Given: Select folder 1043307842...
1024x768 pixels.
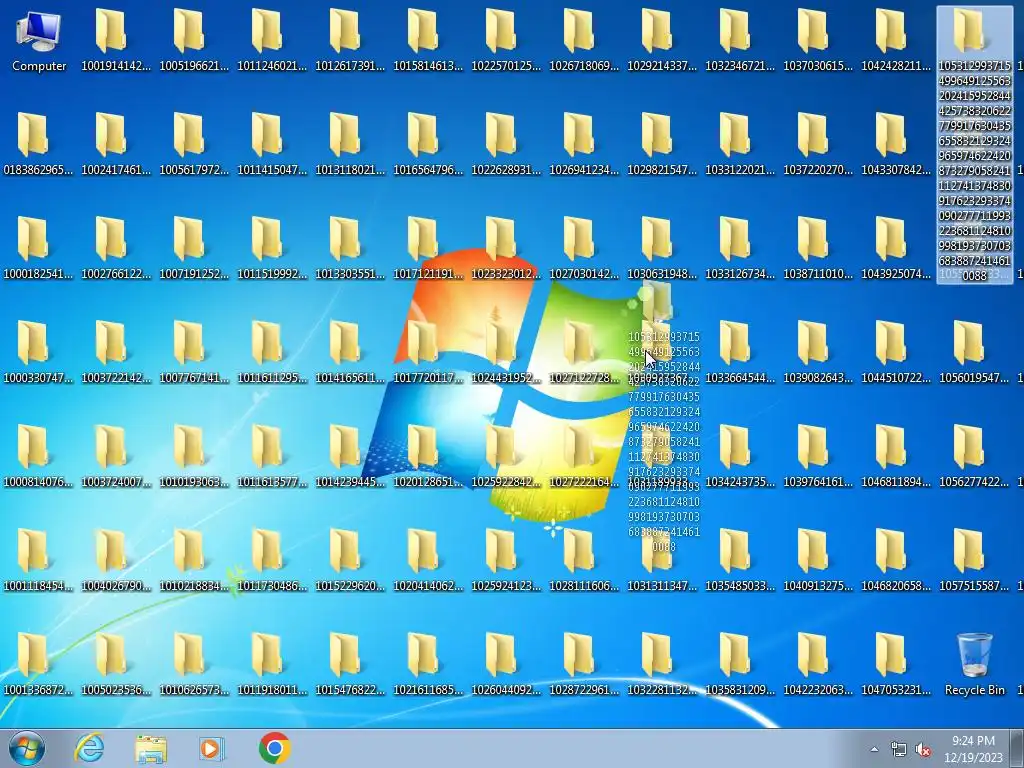Looking at the screenshot, I should (x=896, y=144).
